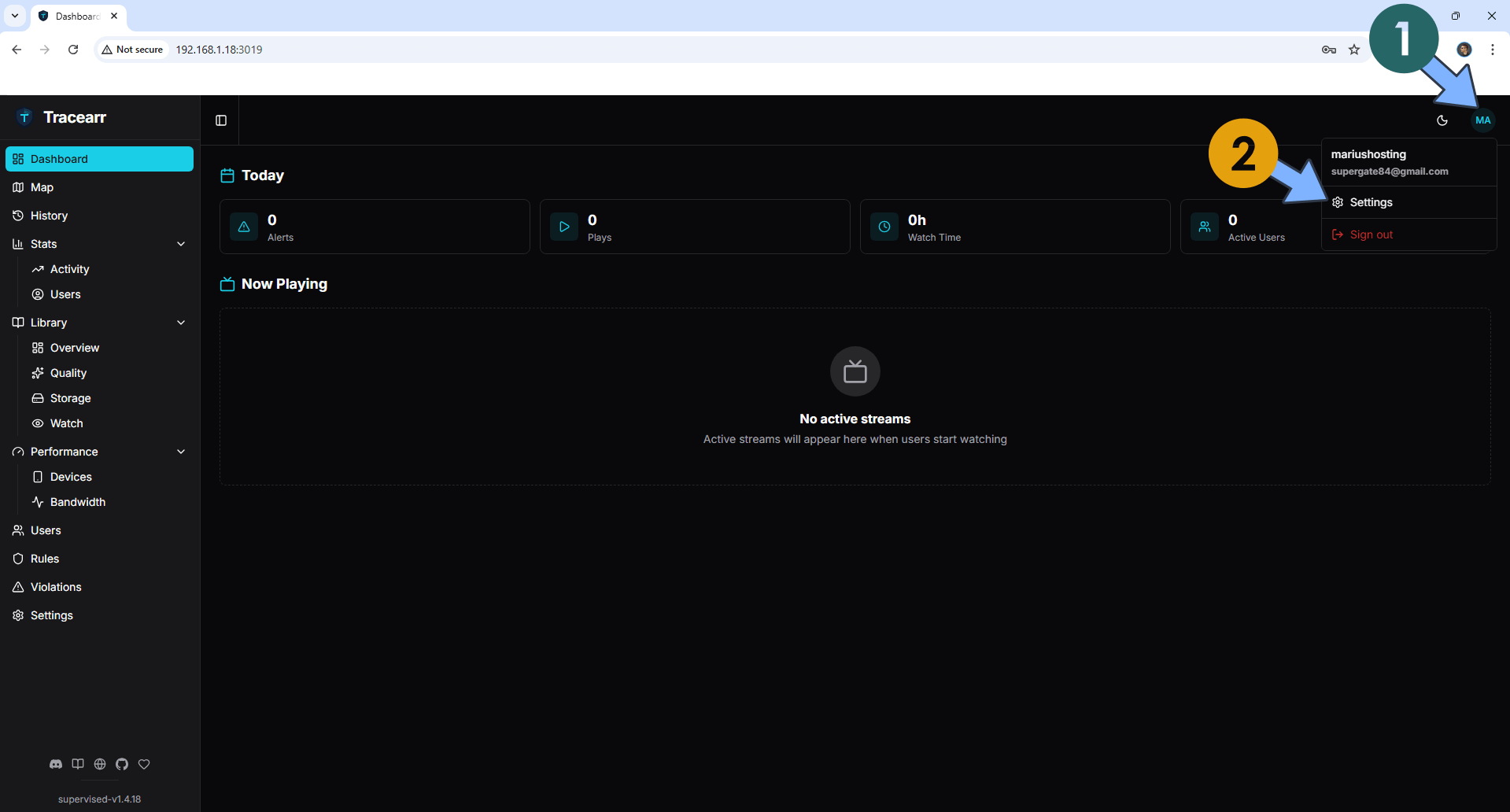Image resolution: width=1510 pixels, height=812 pixels.
Task: Collapse the Library section chevron
Action: click(181, 322)
